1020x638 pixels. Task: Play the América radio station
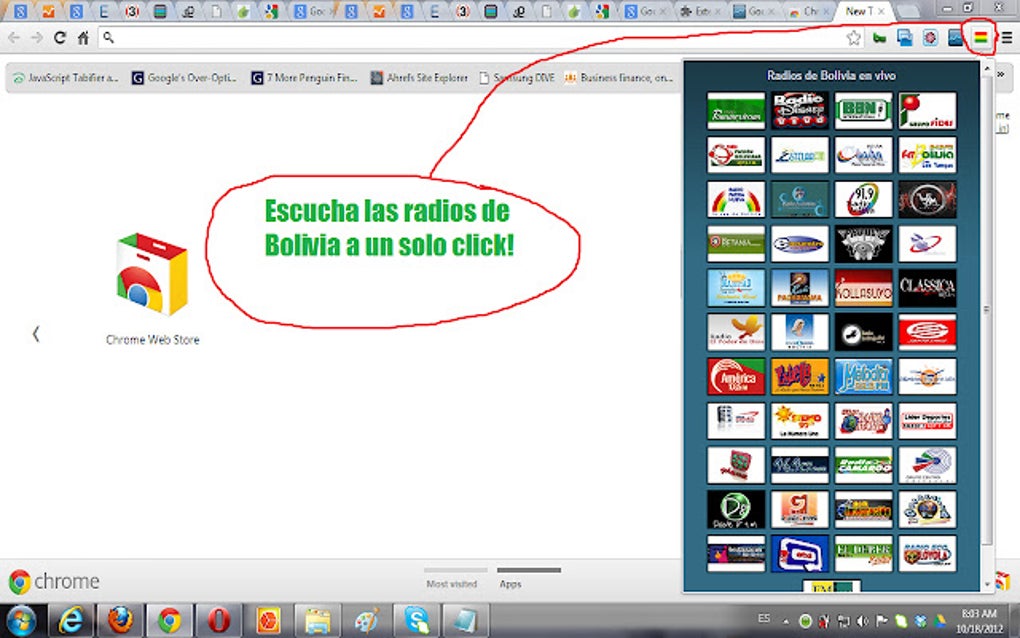(x=736, y=376)
